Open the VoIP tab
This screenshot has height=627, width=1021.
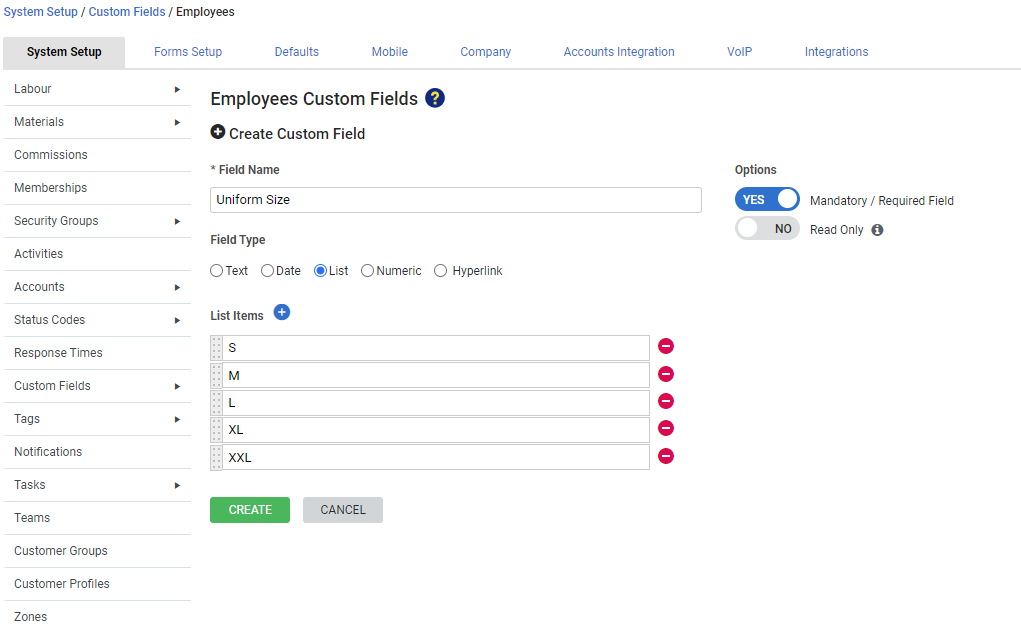[x=739, y=52]
